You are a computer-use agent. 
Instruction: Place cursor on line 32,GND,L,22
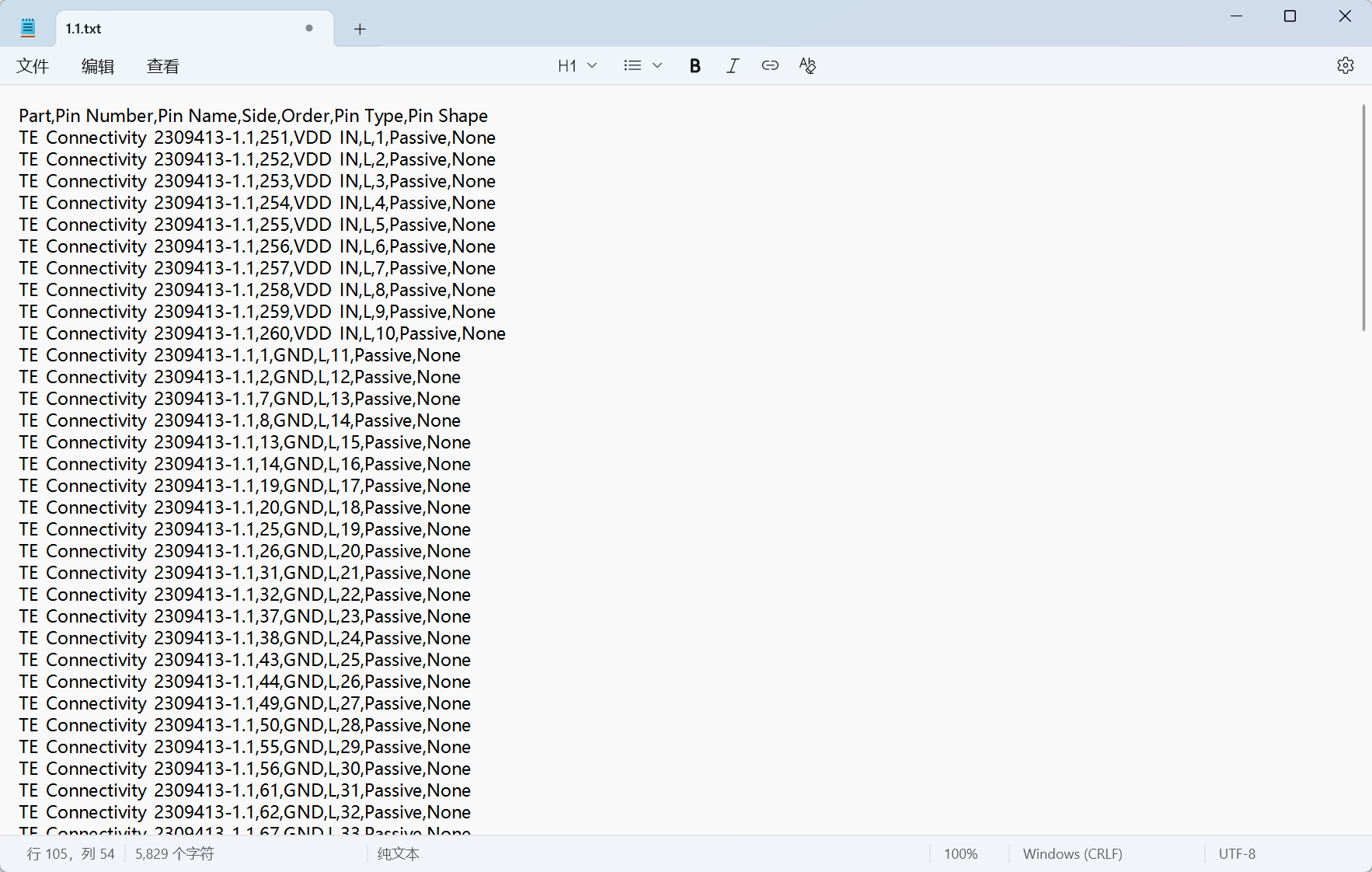coord(245,595)
